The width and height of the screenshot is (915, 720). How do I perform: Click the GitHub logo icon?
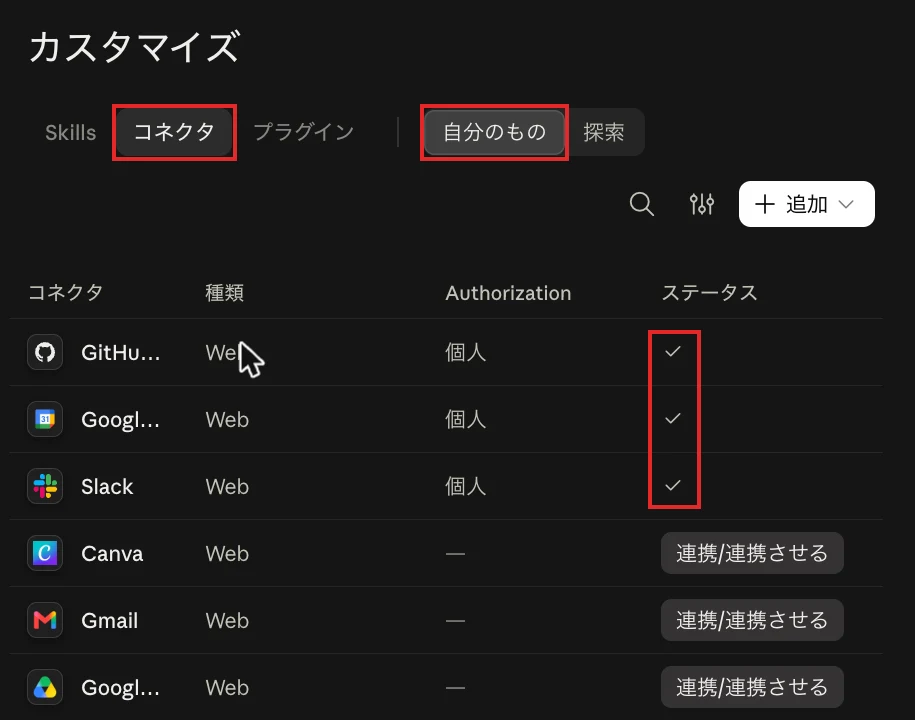pyautogui.click(x=45, y=352)
